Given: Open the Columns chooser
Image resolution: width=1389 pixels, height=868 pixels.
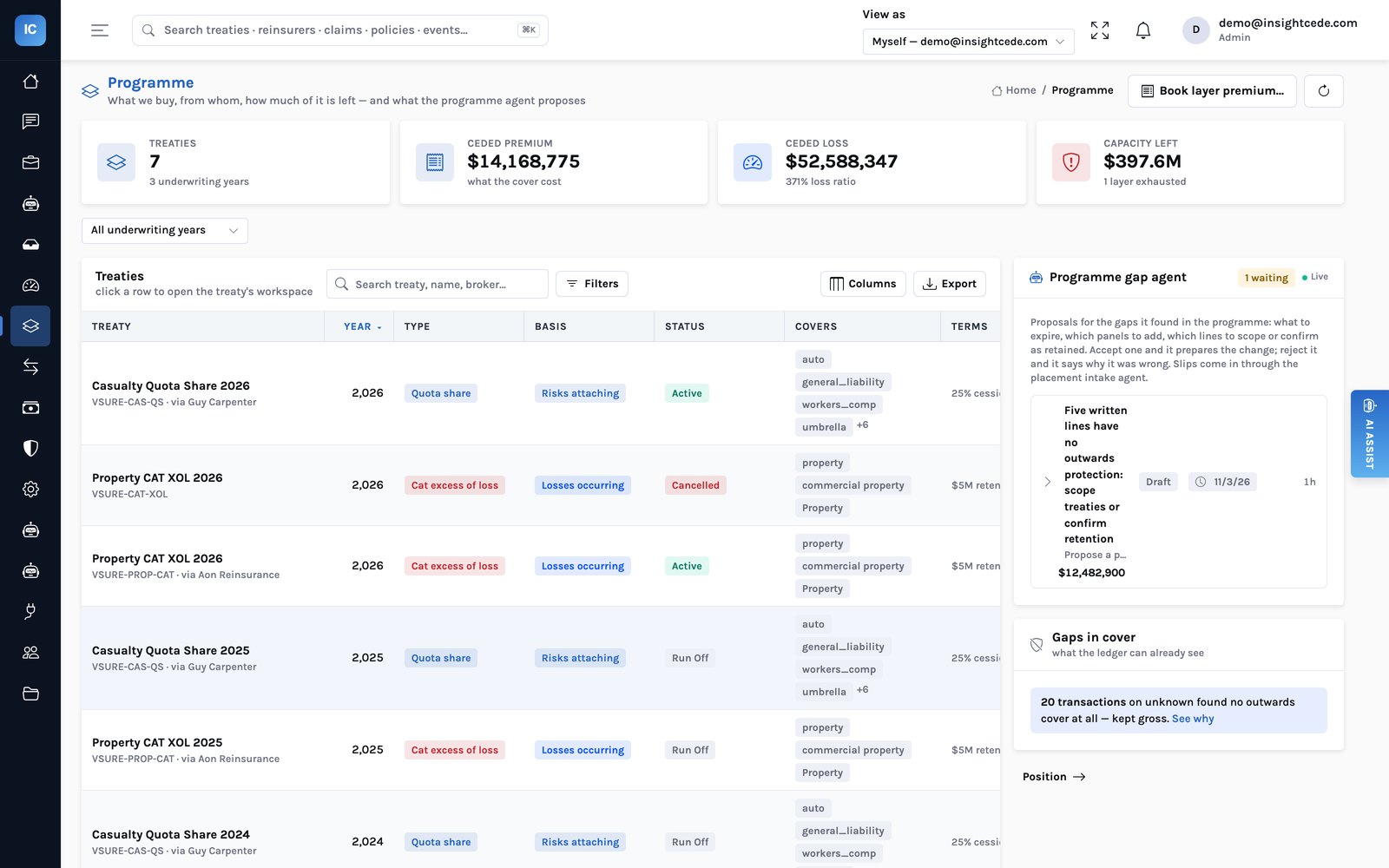Looking at the screenshot, I should pos(863,284).
